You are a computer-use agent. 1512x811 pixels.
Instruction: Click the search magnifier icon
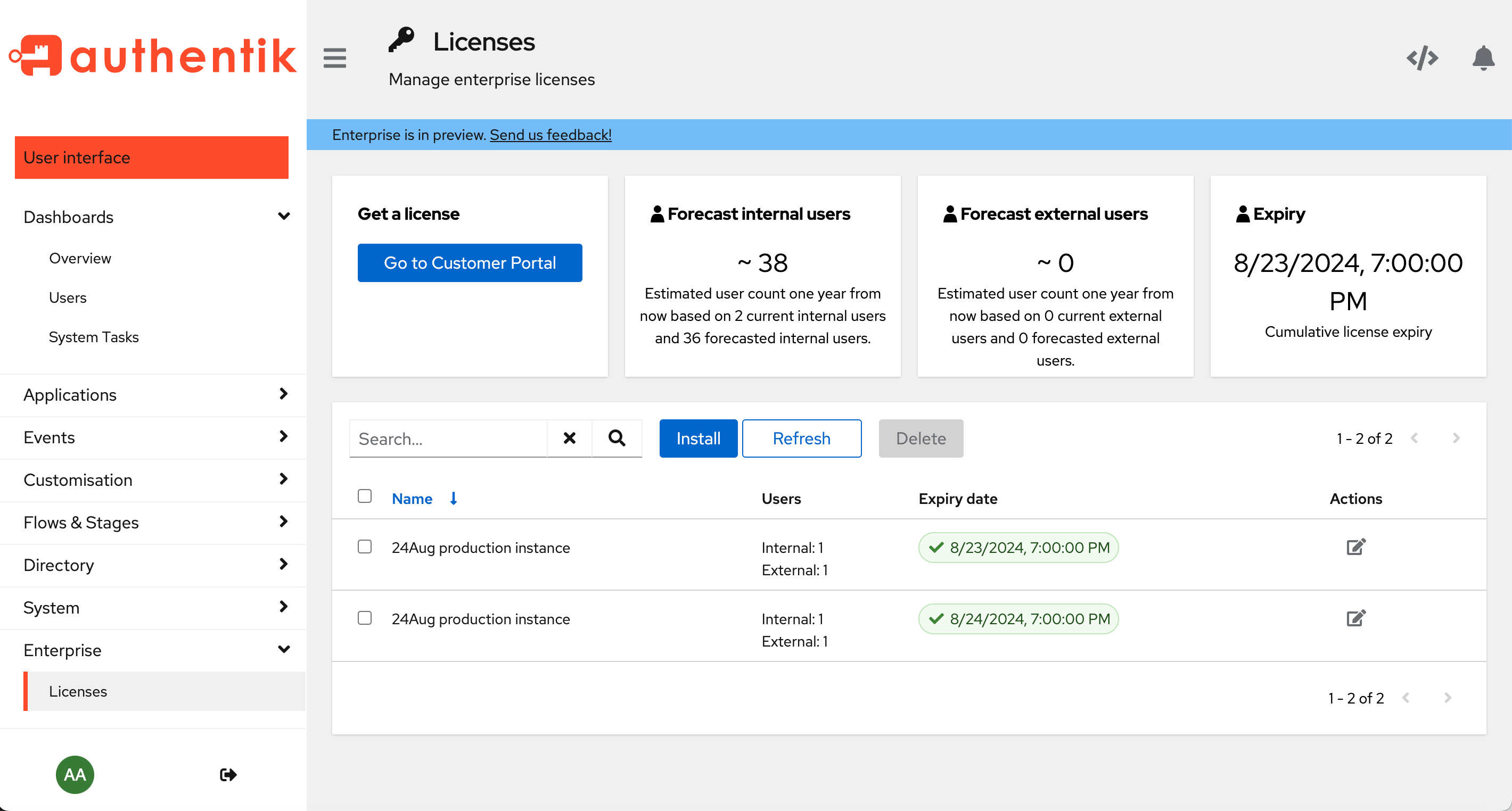pos(617,438)
